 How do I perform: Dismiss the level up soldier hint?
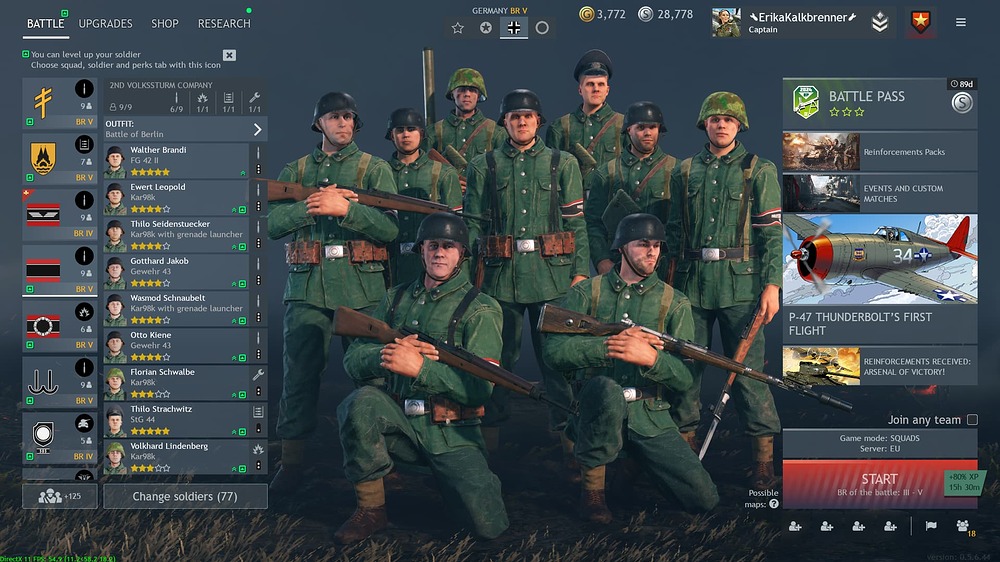[230, 55]
